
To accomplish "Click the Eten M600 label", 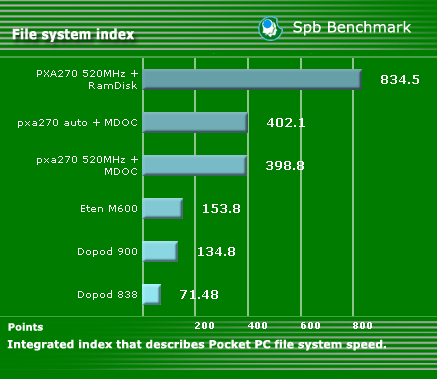I will (x=109, y=209).
